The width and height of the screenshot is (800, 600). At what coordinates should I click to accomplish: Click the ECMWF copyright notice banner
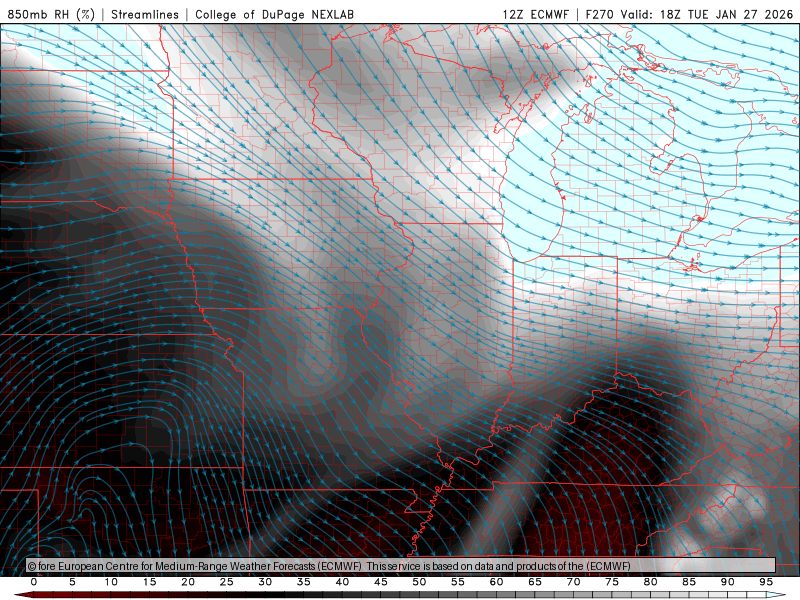point(401,566)
